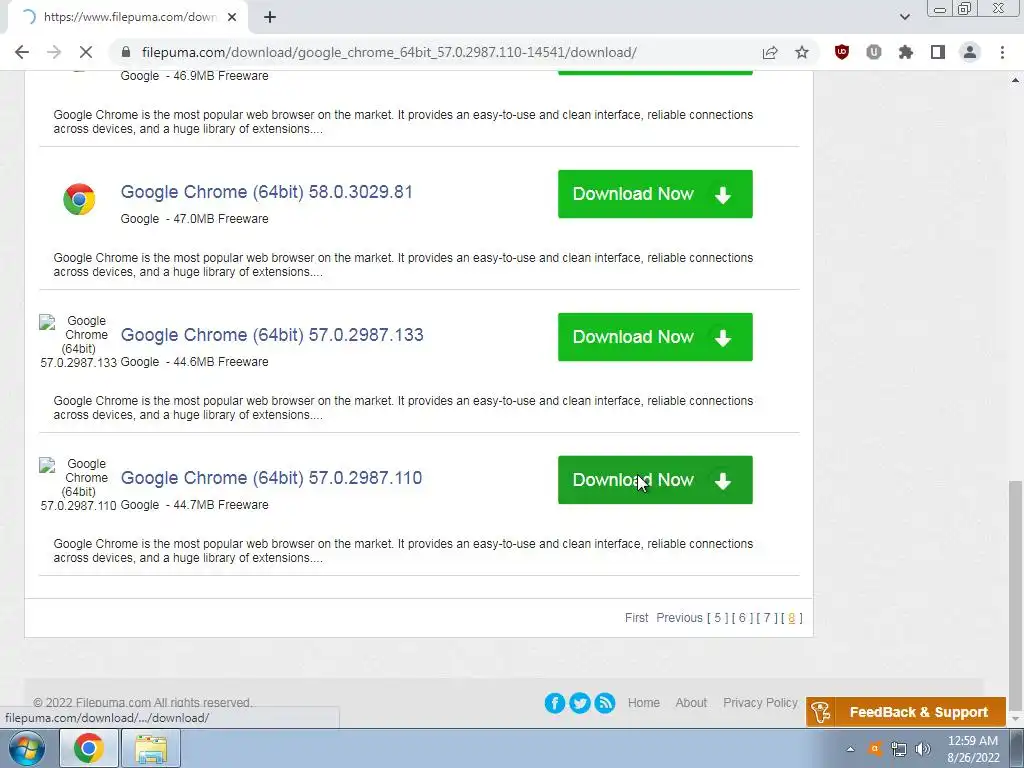Click the padlock site info icon
This screenshot has width=1024, height=768.
point(126,52)
